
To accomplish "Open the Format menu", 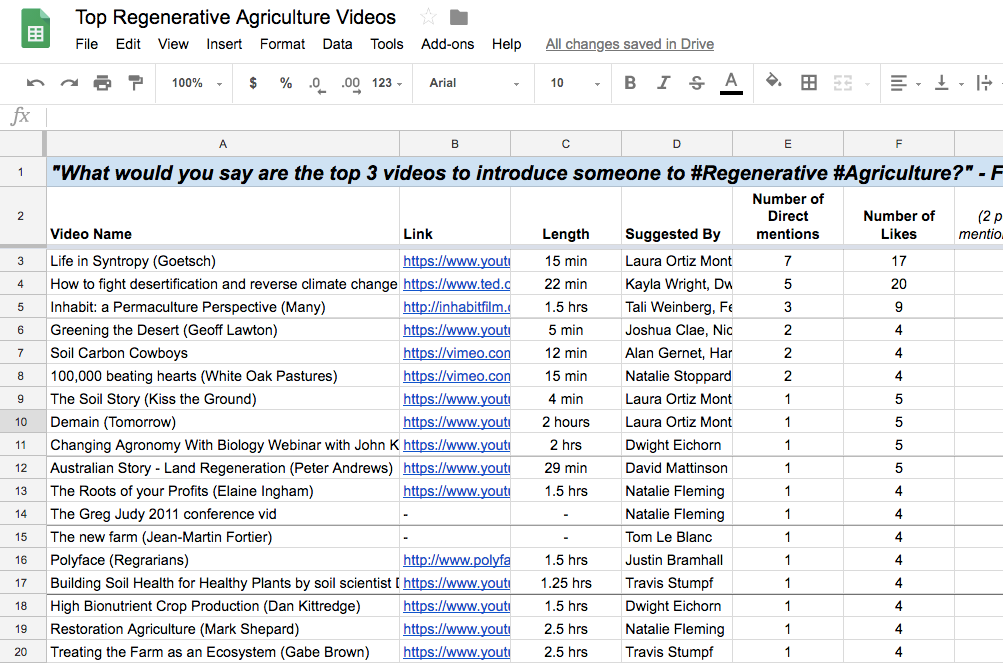I will pyautogui.click(x=282, y=44).
